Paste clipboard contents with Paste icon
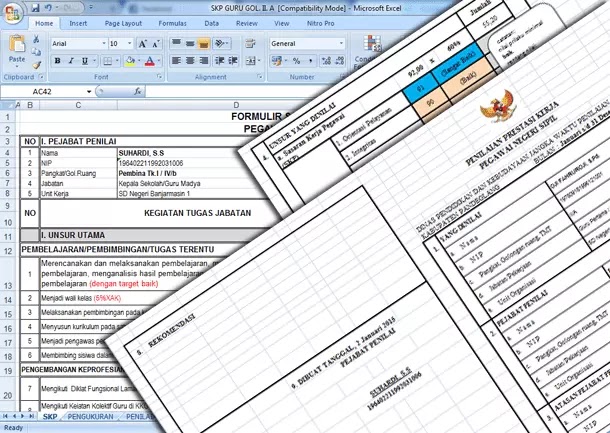The height and width of the screenshot is (433, 610). pyautogui.click(x=17, y=44)
